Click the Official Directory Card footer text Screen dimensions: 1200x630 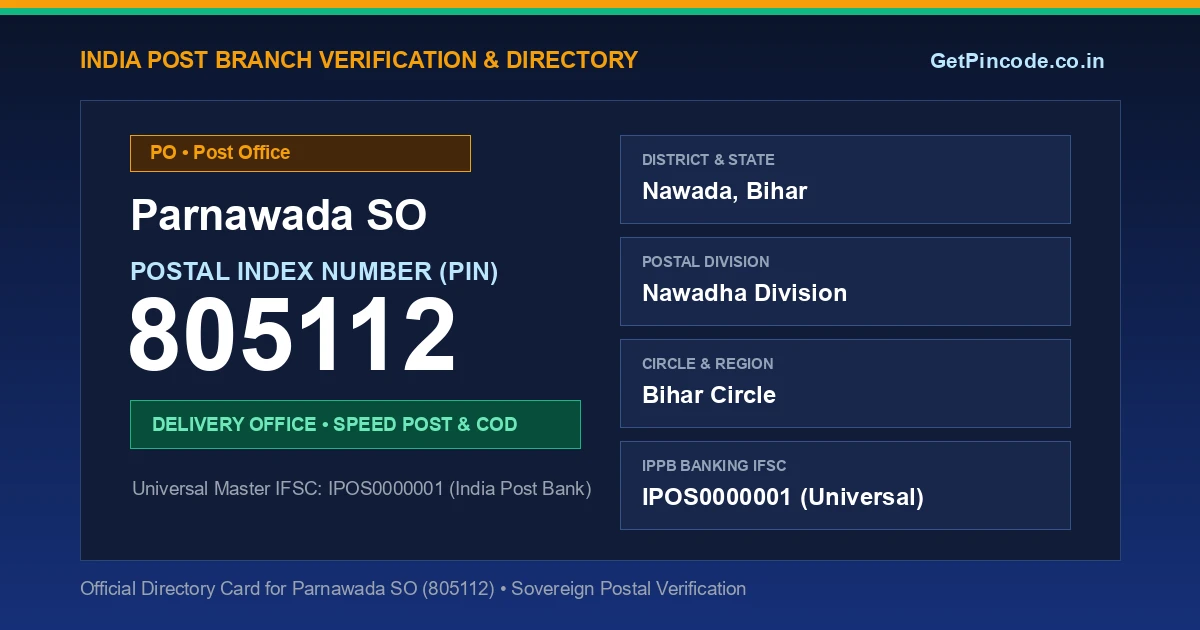coord(413,589)
